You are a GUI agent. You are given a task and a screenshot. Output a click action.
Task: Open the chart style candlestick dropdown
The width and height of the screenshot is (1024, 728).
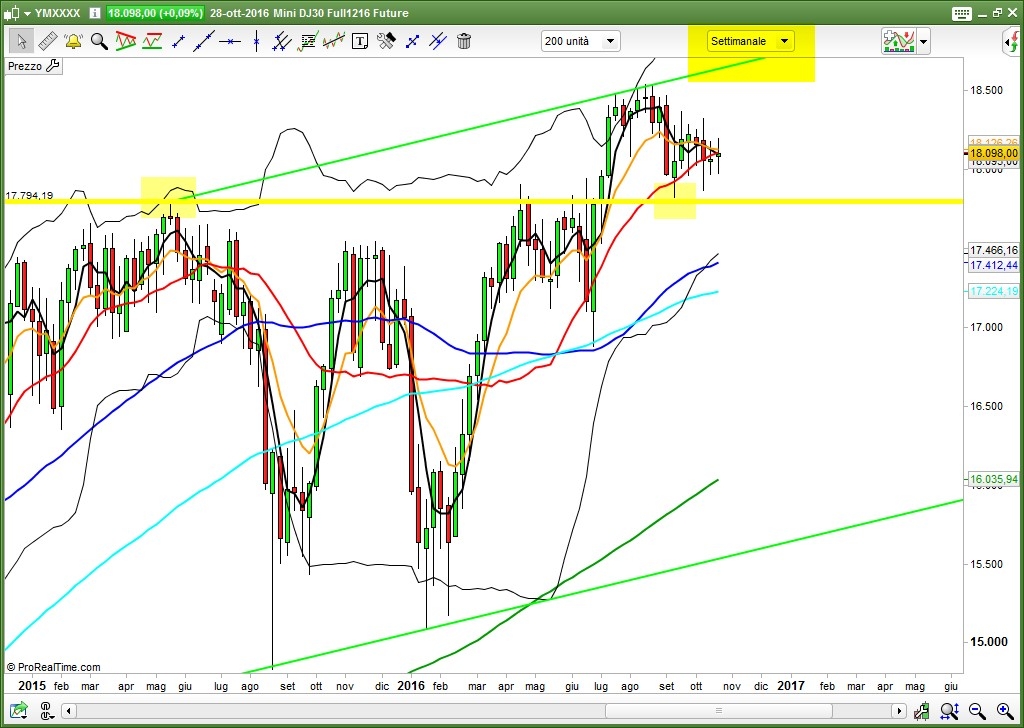(x=16, y=12)
